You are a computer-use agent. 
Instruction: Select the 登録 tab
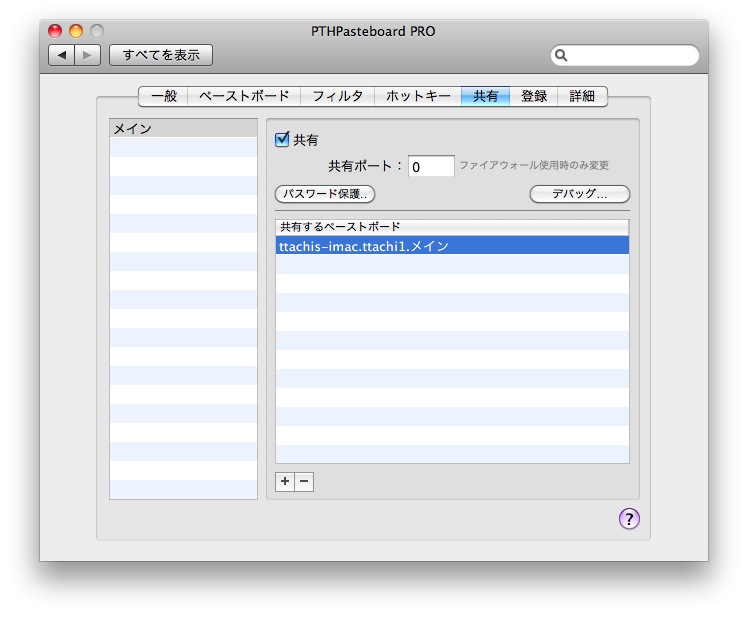click(x=534, y=97)
